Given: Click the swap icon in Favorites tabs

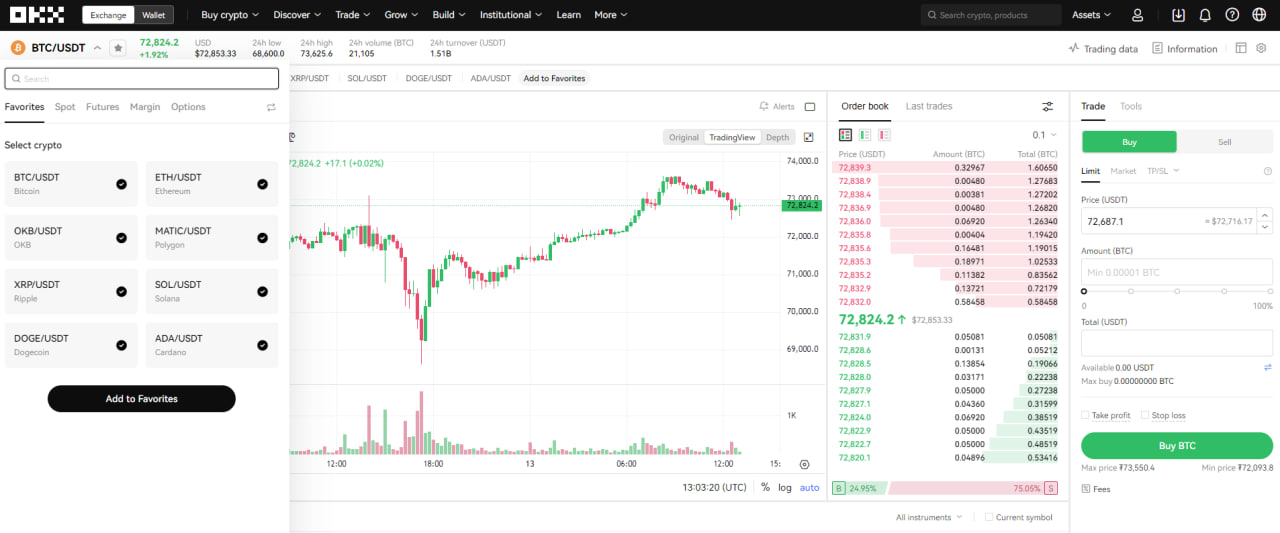Looking at the screenshot, I should point(271,107).
